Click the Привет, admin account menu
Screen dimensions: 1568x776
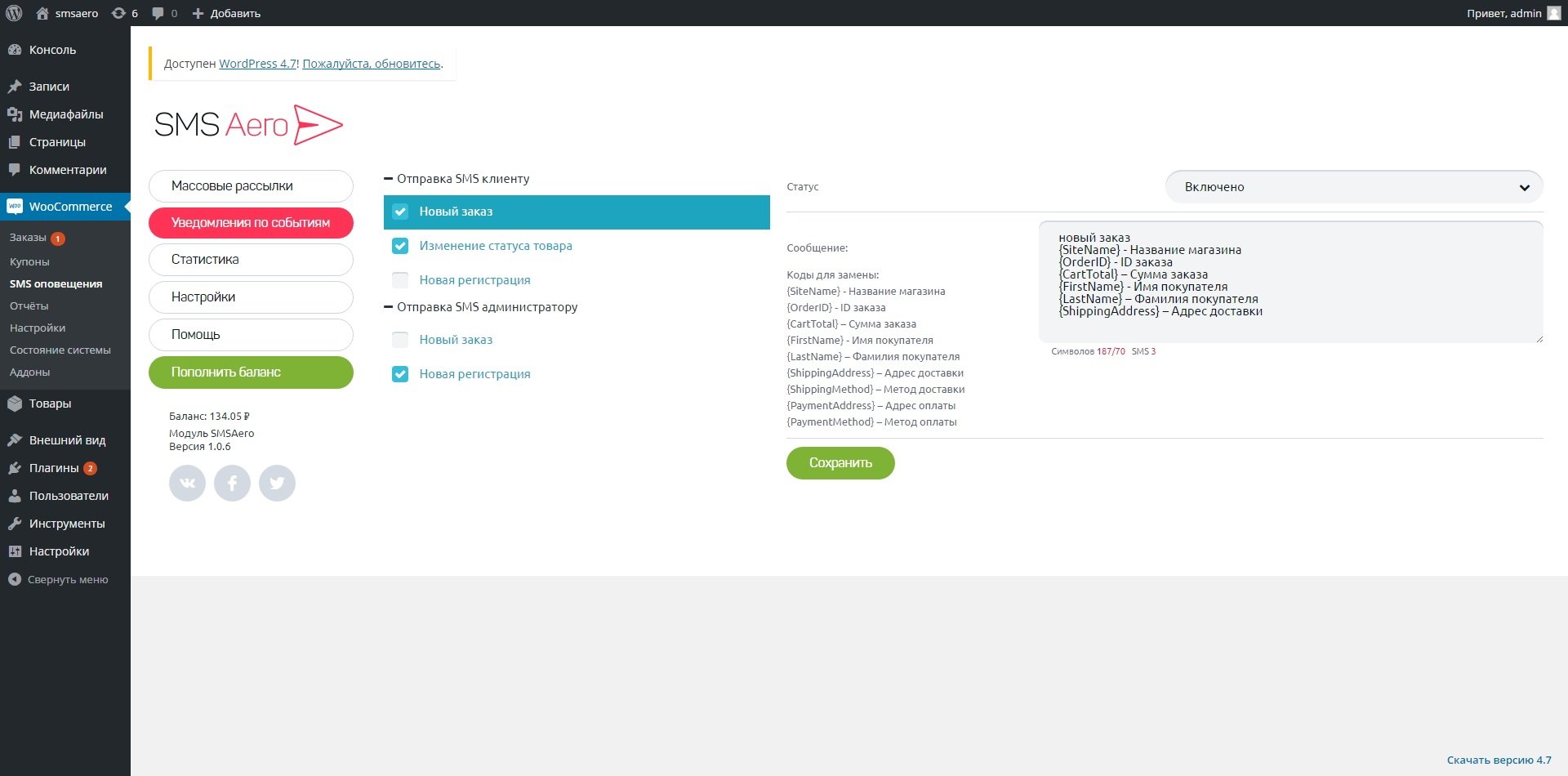pyautogui.click(x=1513, y=13)
